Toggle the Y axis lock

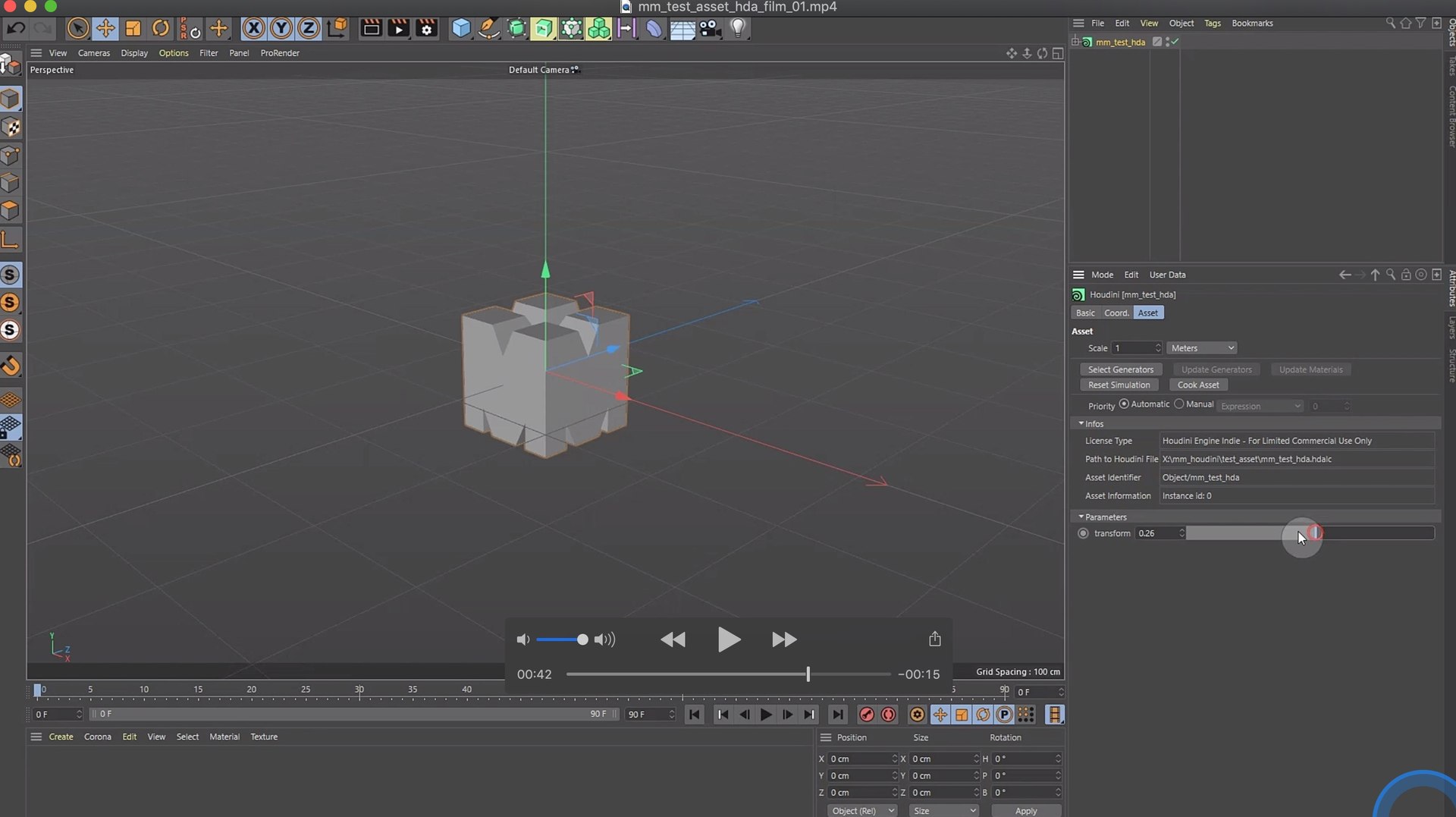click(281, 29)
